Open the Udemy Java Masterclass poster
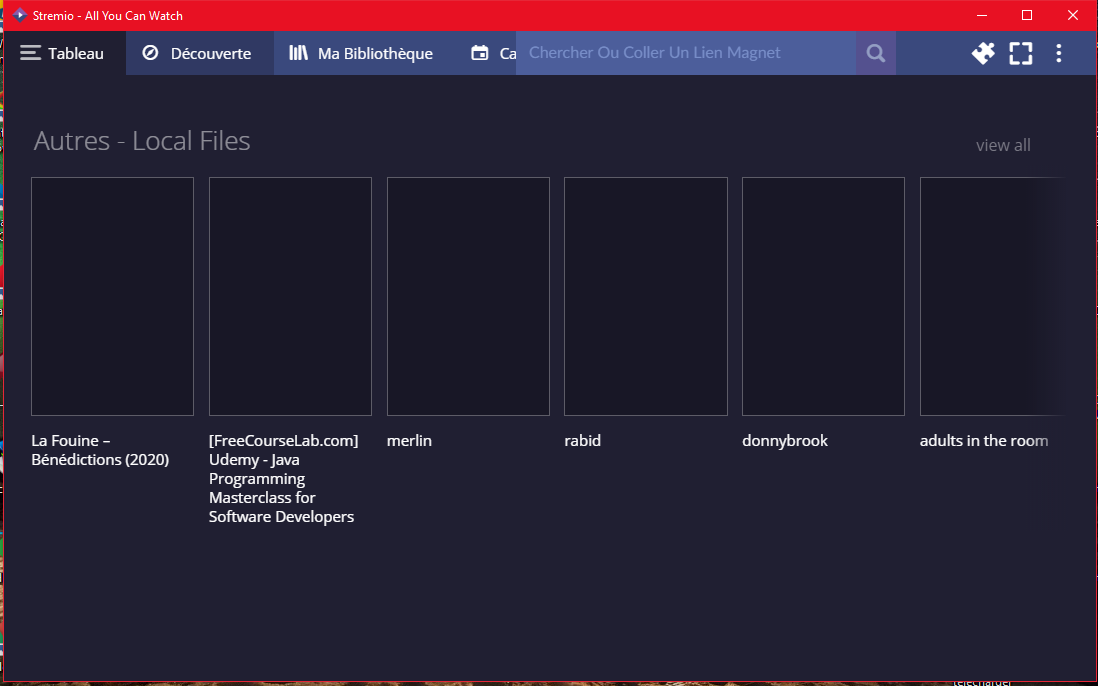The width and height of the screenshot is (1098, 686). [290, 296]
